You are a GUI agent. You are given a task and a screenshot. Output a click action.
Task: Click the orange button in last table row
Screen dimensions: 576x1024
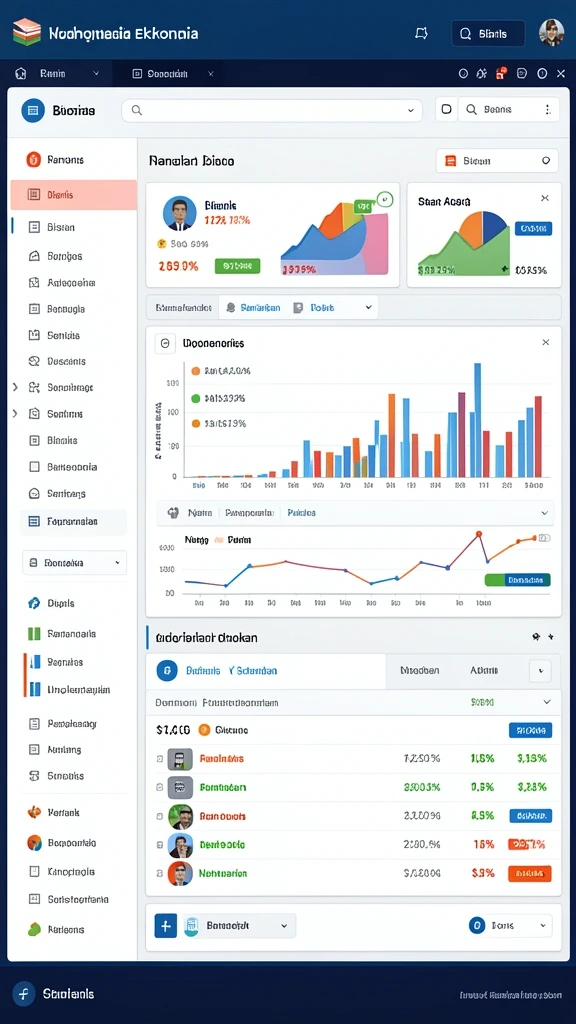(530, 873)
